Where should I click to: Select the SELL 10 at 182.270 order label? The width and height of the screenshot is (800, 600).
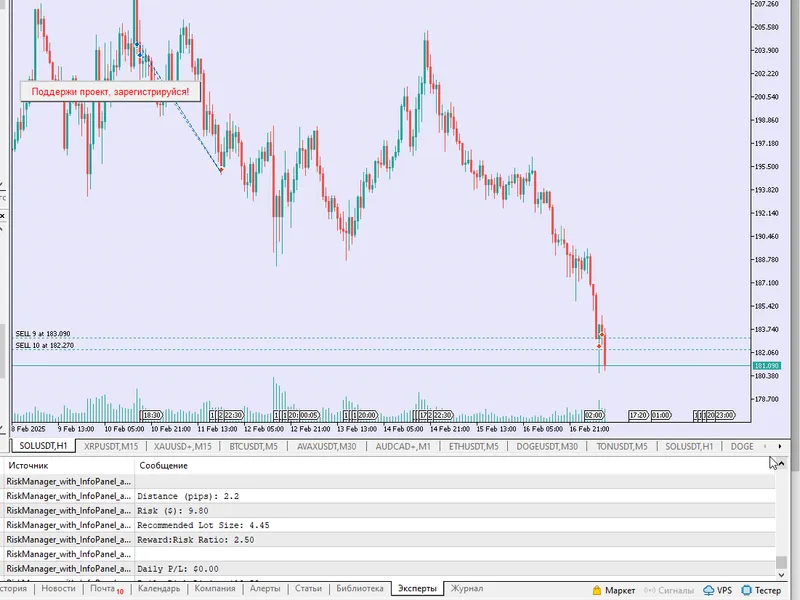click(44, 345)
